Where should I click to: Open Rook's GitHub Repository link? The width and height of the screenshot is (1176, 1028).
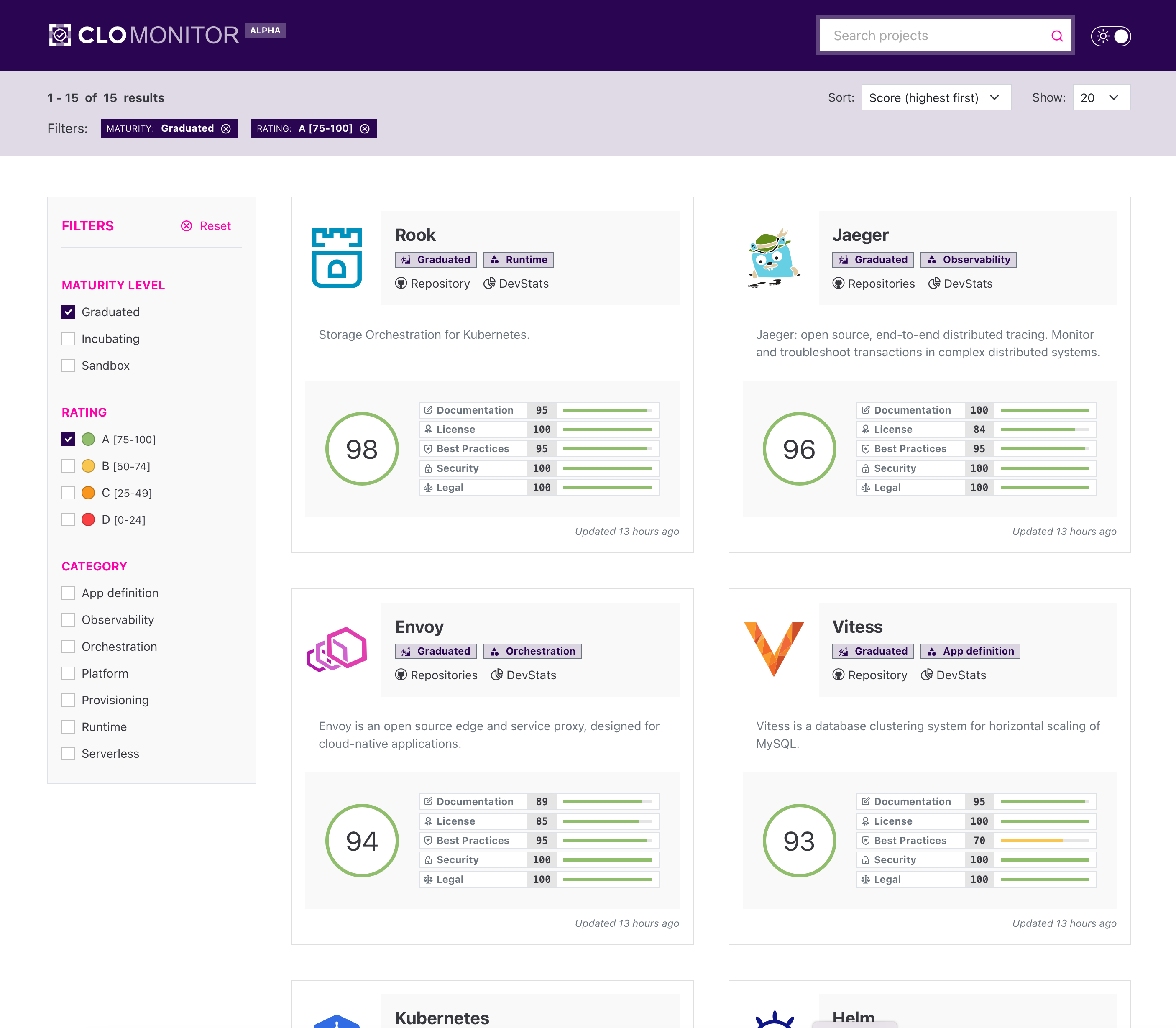pos(432,284)
